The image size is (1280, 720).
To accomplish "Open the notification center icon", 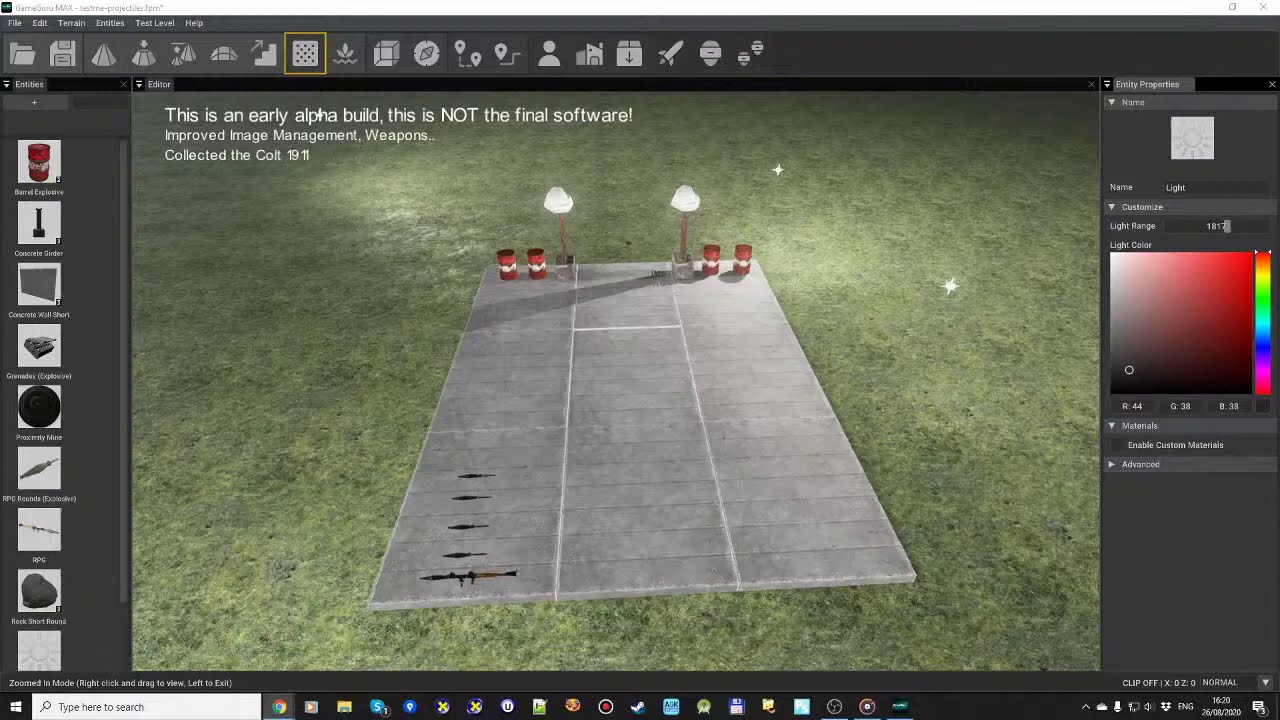I will click(1259, 707).
